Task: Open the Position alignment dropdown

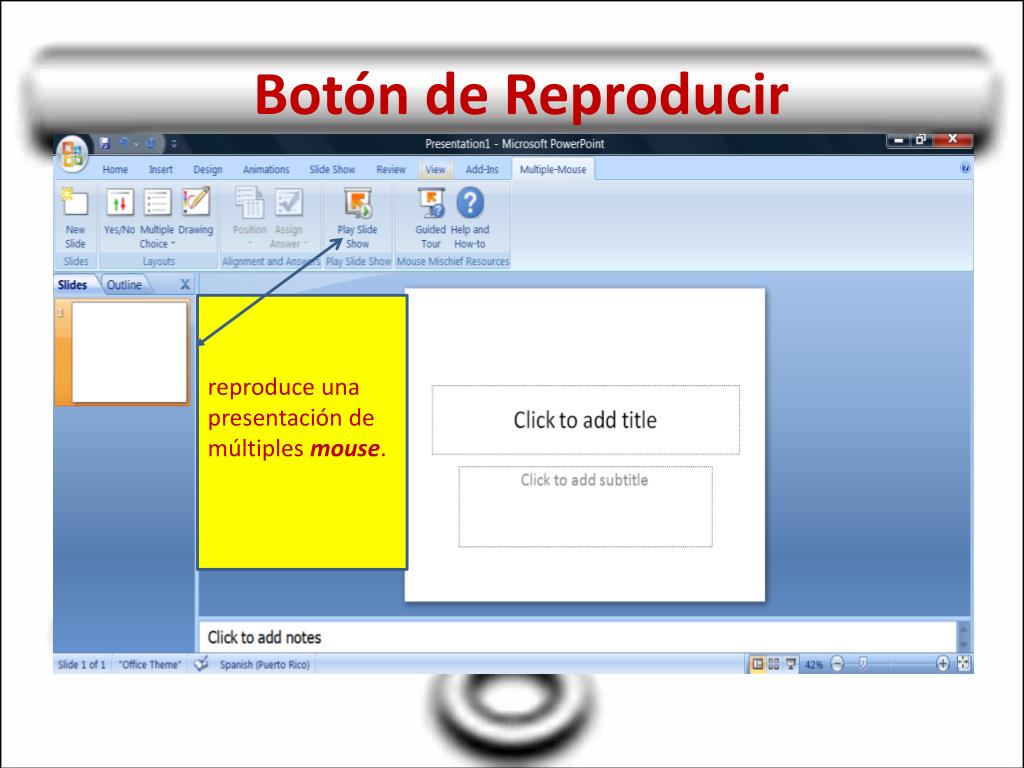Action: pyautogui.click(x=249, y=218)
